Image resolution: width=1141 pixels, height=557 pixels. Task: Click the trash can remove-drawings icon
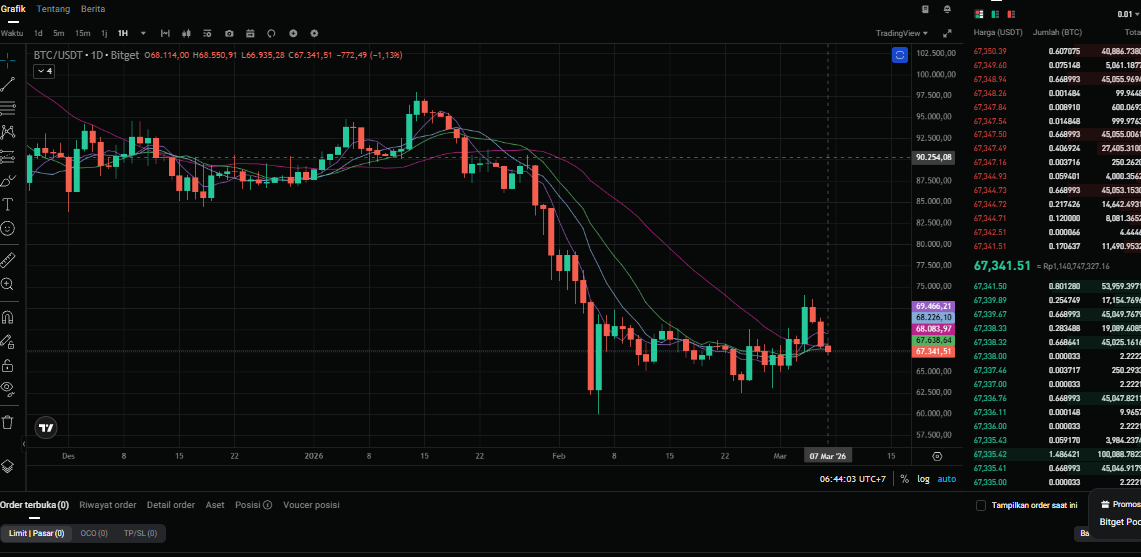[7, 422]
